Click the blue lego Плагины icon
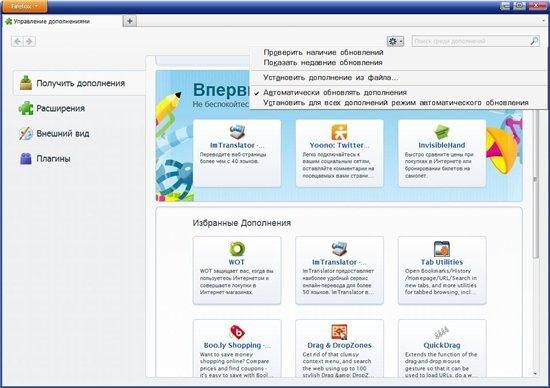 point(26,159)
